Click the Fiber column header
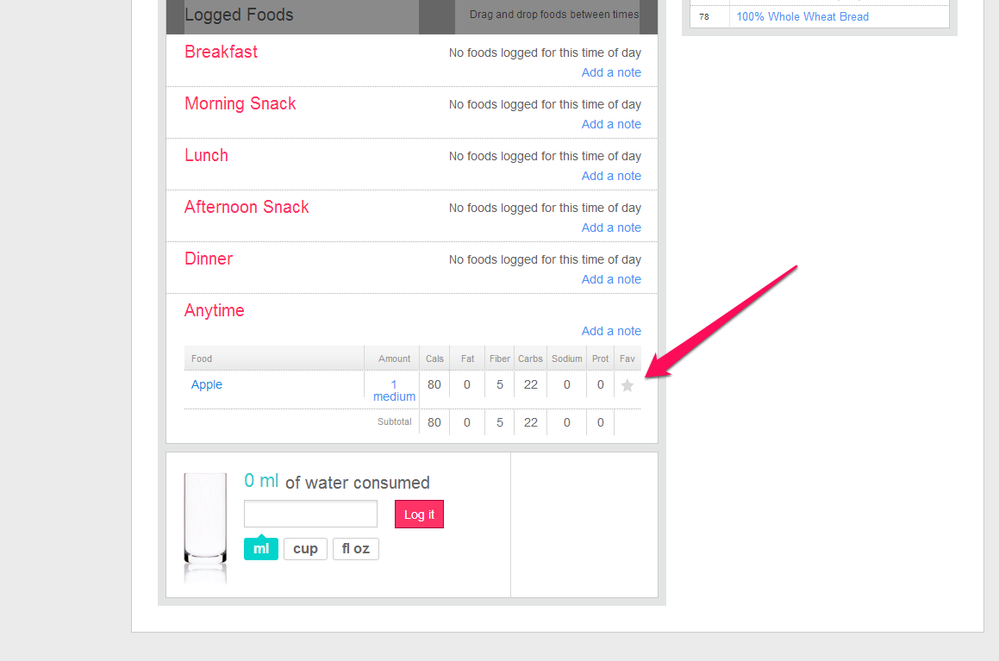 pos(500,359)
